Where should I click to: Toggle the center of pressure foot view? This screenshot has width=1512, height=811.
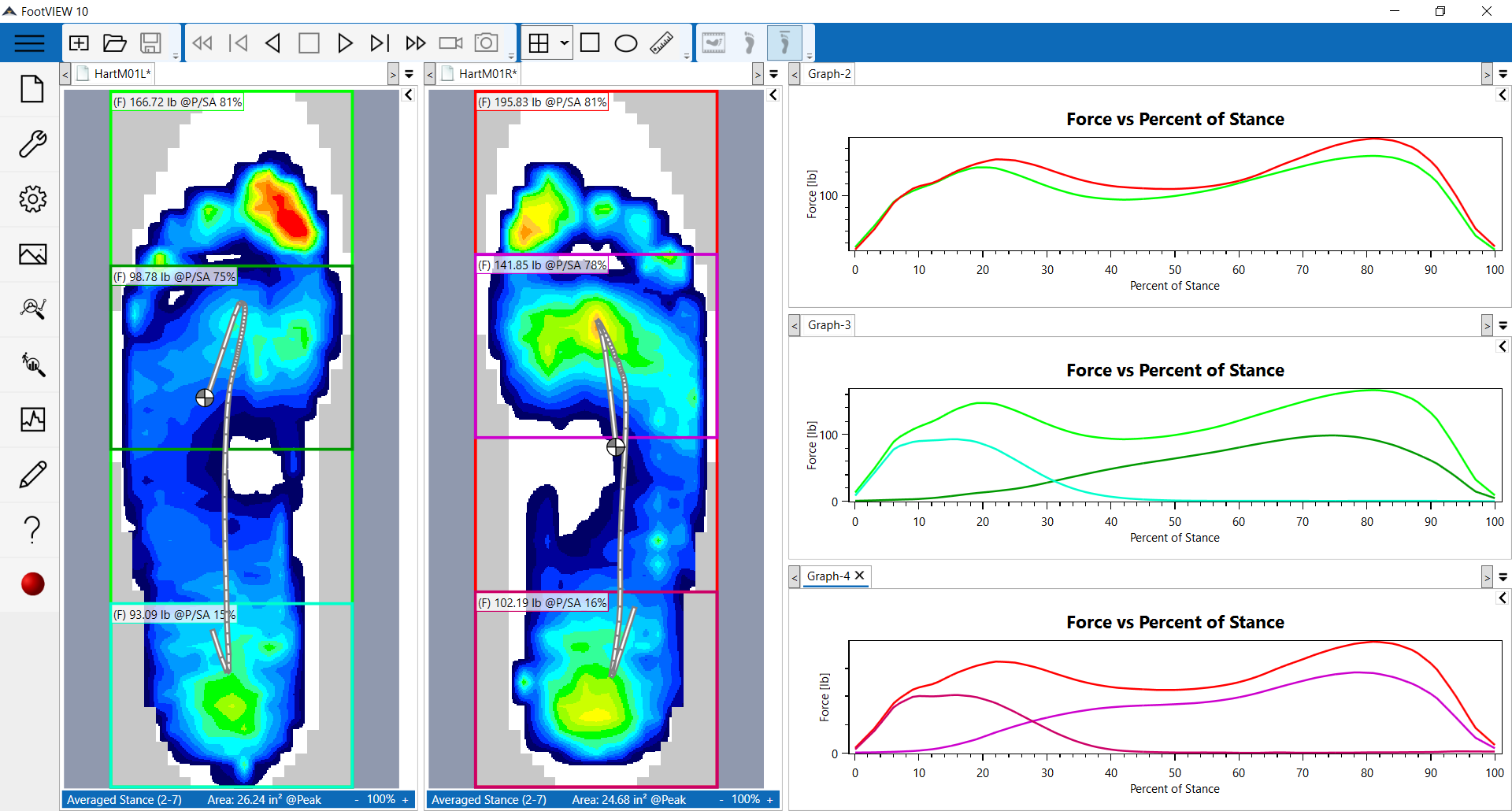click(x=785, y=43)
